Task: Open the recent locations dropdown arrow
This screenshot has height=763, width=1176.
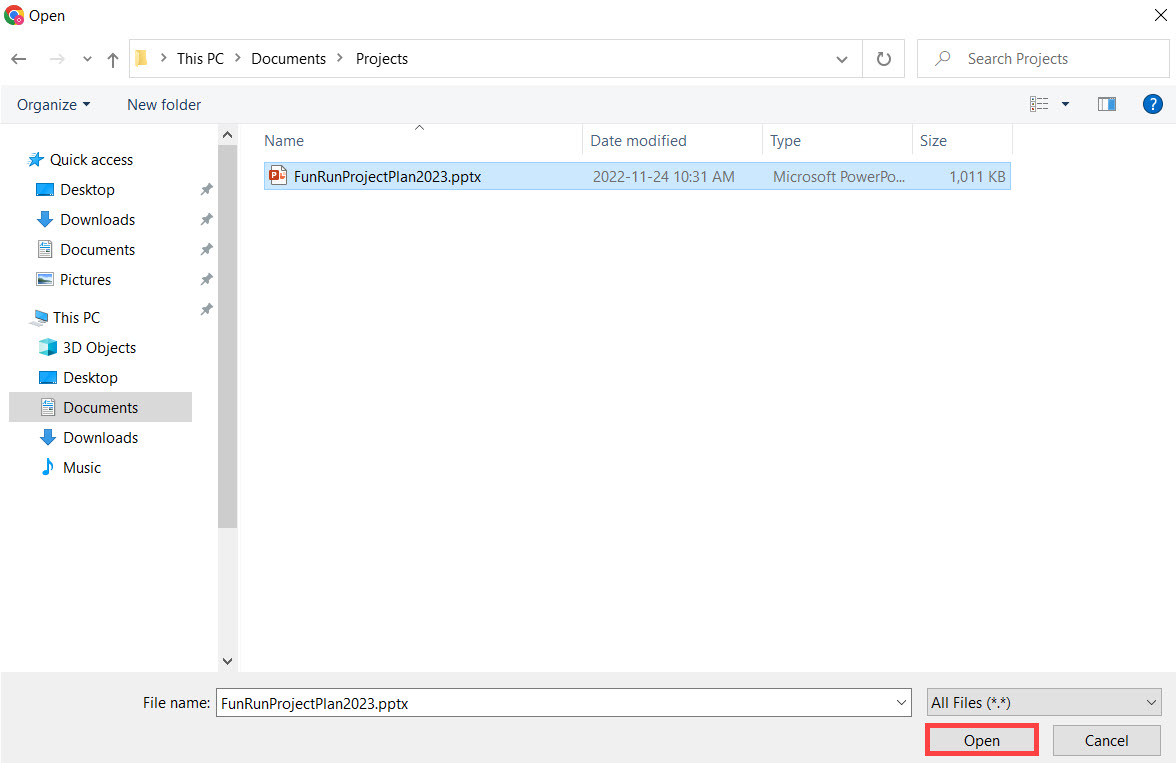Action: click(87, 59)
